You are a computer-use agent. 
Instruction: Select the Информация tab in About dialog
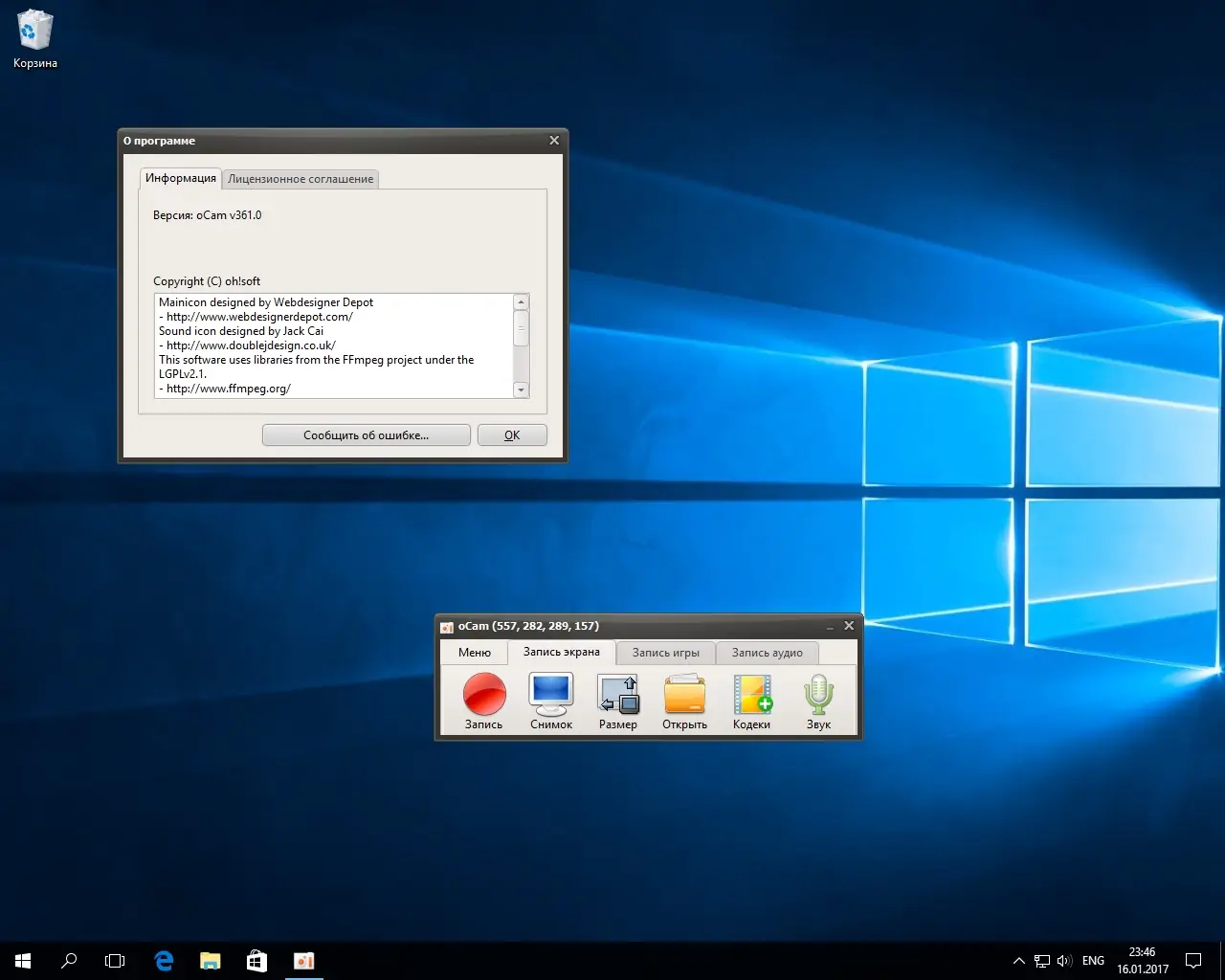coord(181,178)
